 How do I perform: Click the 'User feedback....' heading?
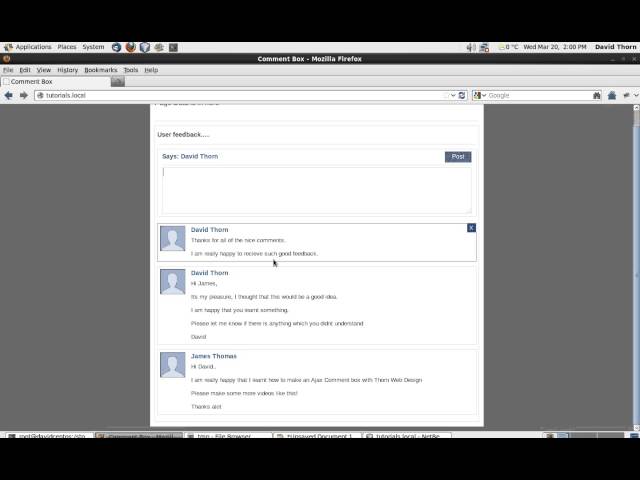pos(183,135)
